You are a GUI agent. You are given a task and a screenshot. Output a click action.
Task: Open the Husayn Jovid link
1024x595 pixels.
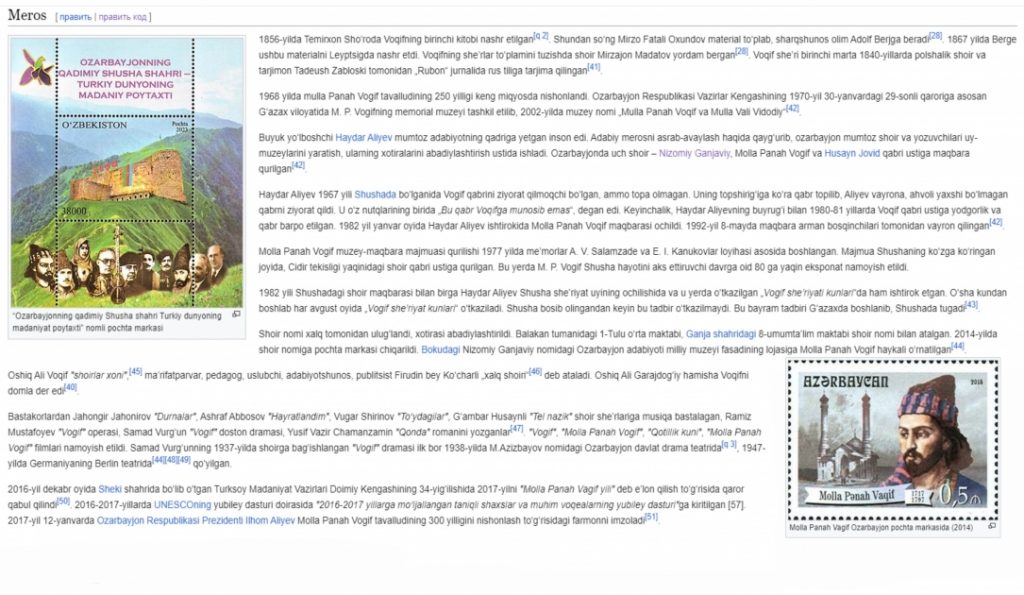[852, 153]
